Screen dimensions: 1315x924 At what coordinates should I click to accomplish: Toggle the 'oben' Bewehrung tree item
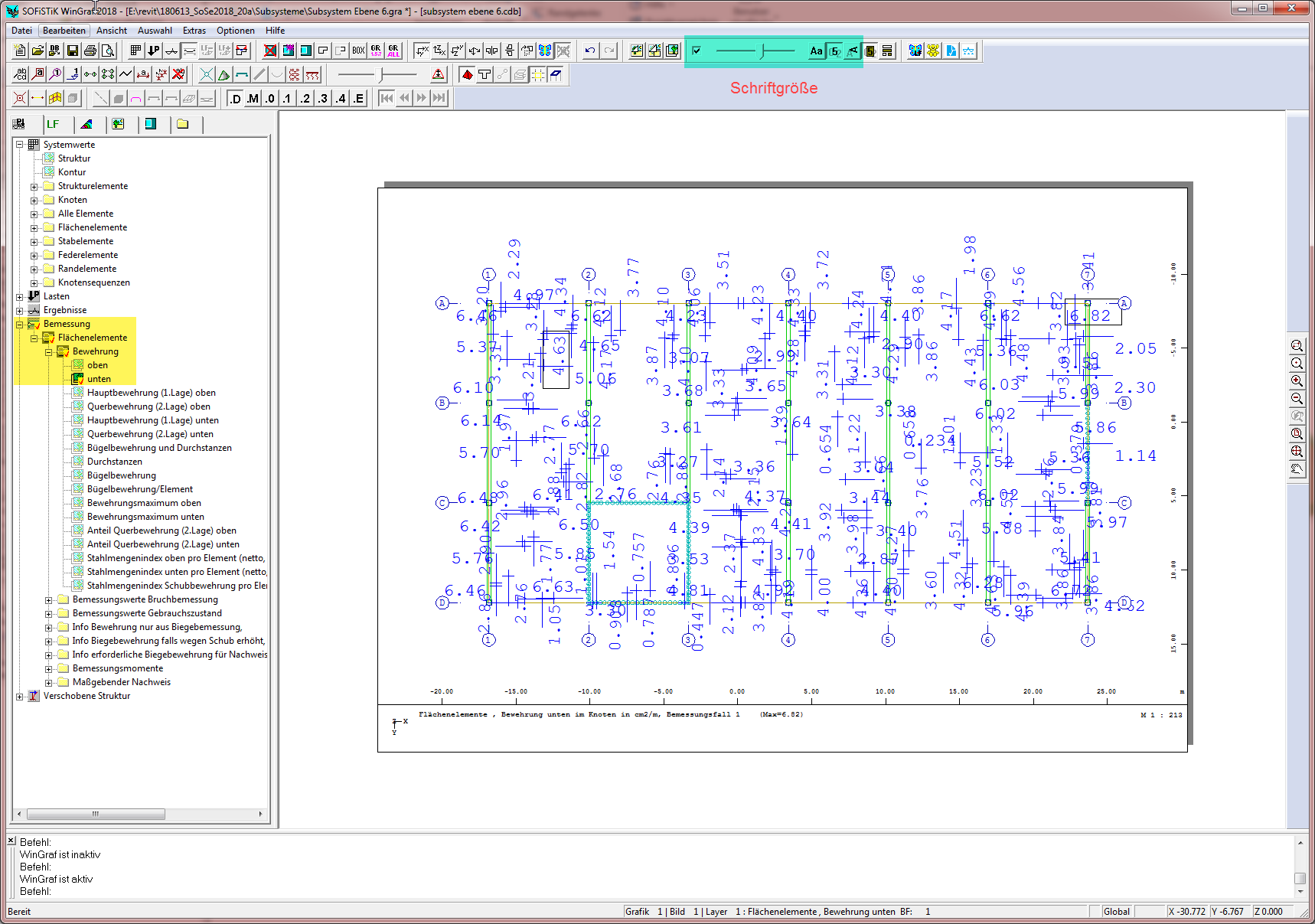click(x=78, y=365)
